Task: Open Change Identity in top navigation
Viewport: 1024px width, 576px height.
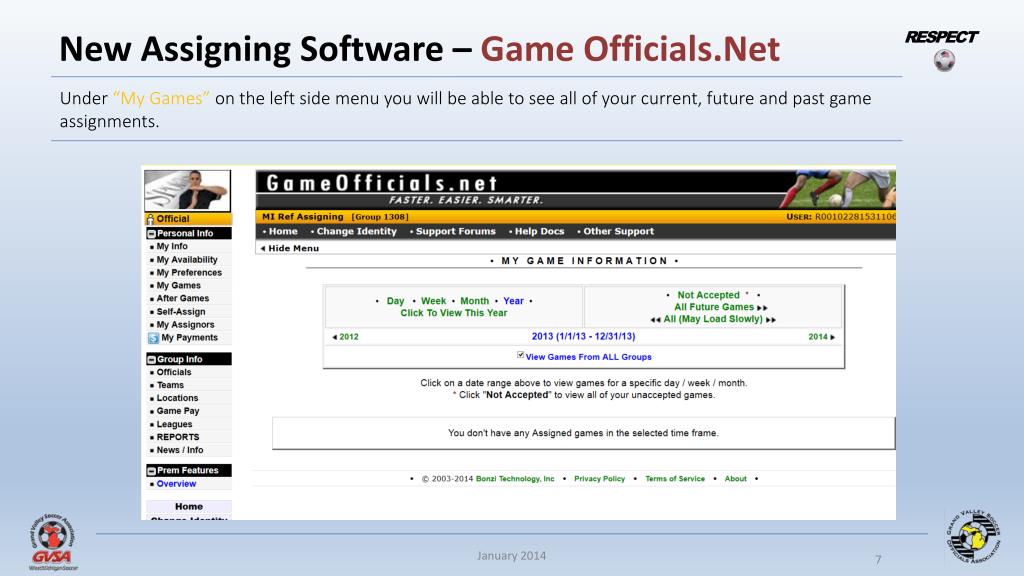Action: pyautogui.click(x=357, y=231)
